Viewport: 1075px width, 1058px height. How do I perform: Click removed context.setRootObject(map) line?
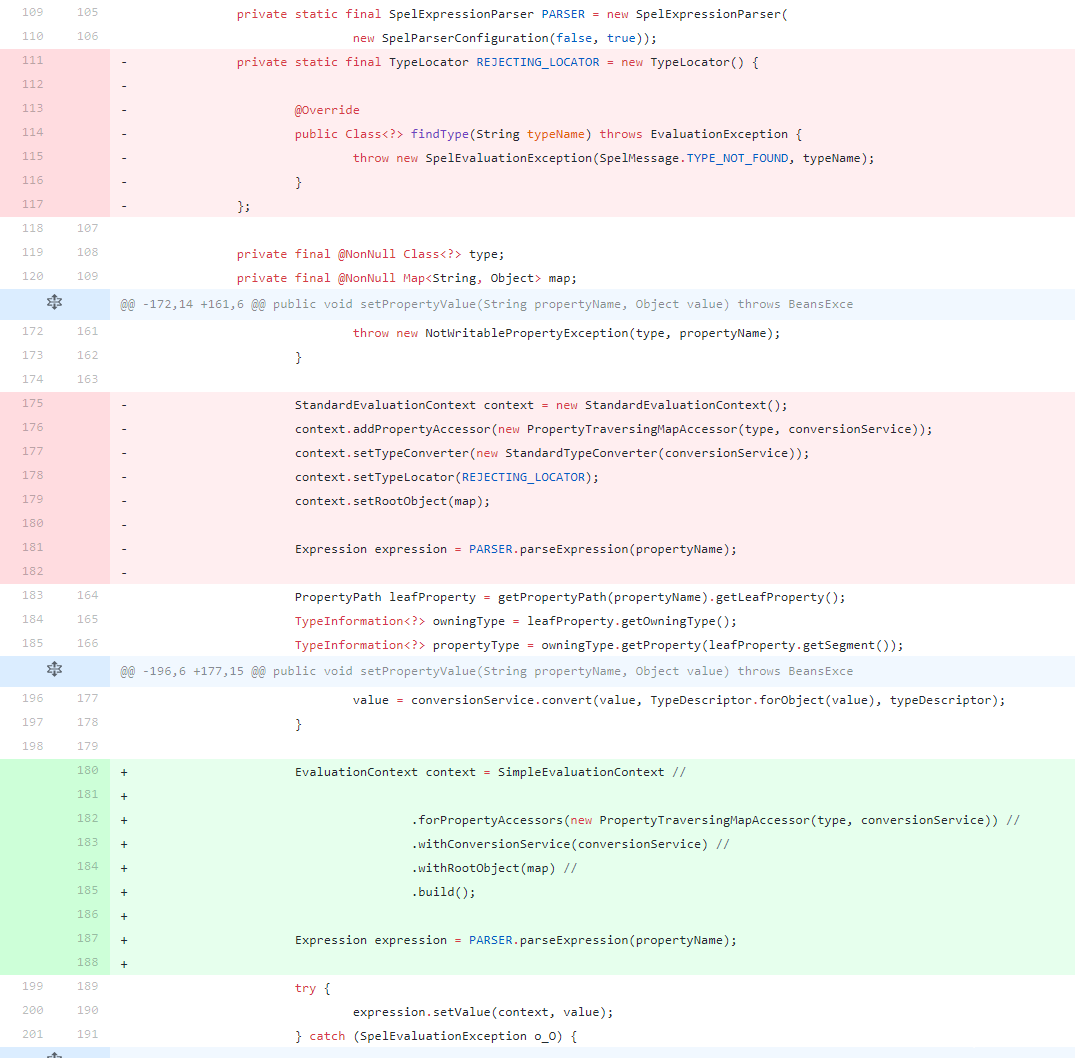click(x=392, y=501)
